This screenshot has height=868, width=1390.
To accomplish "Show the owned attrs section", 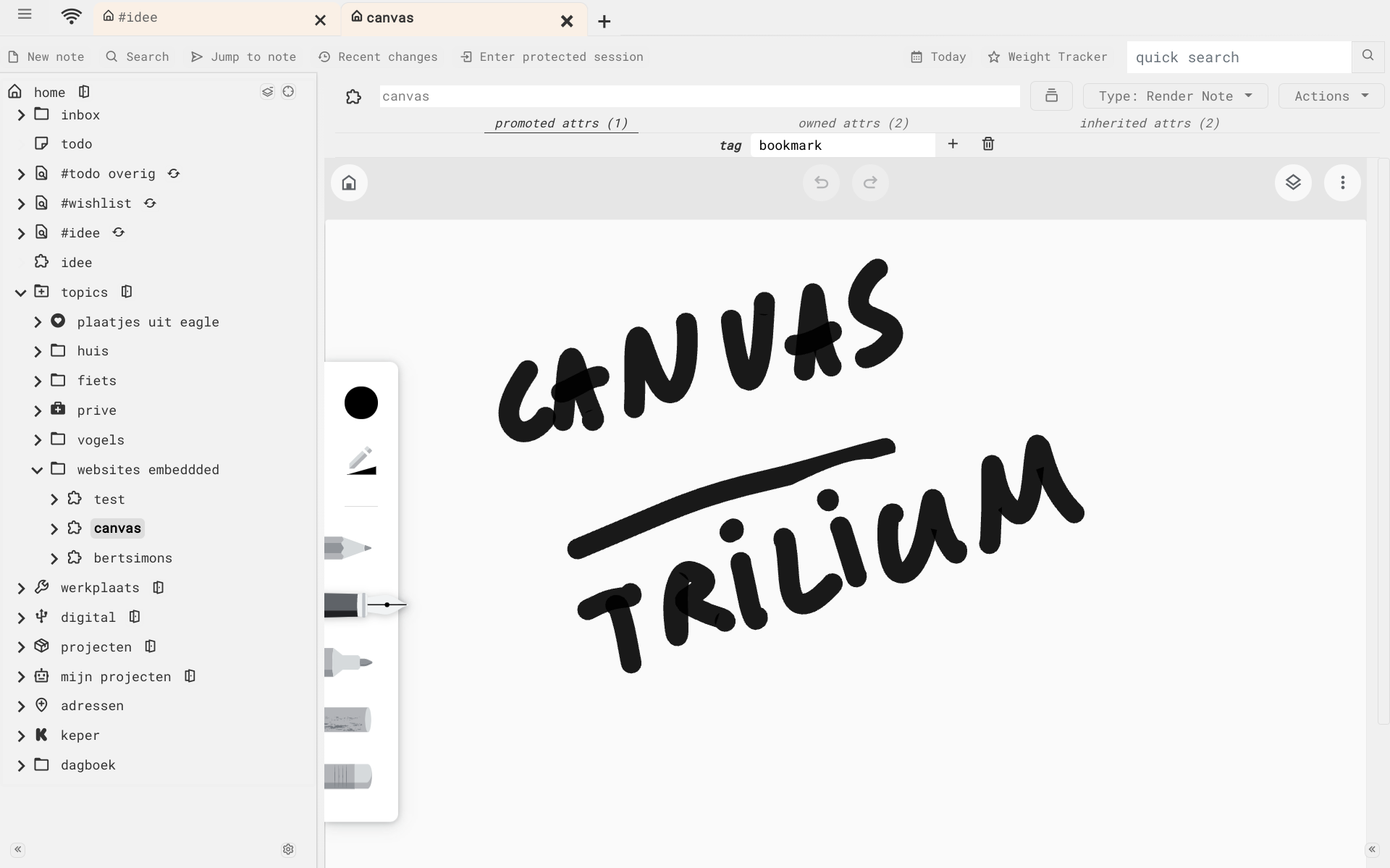I will tap(854, 123).
